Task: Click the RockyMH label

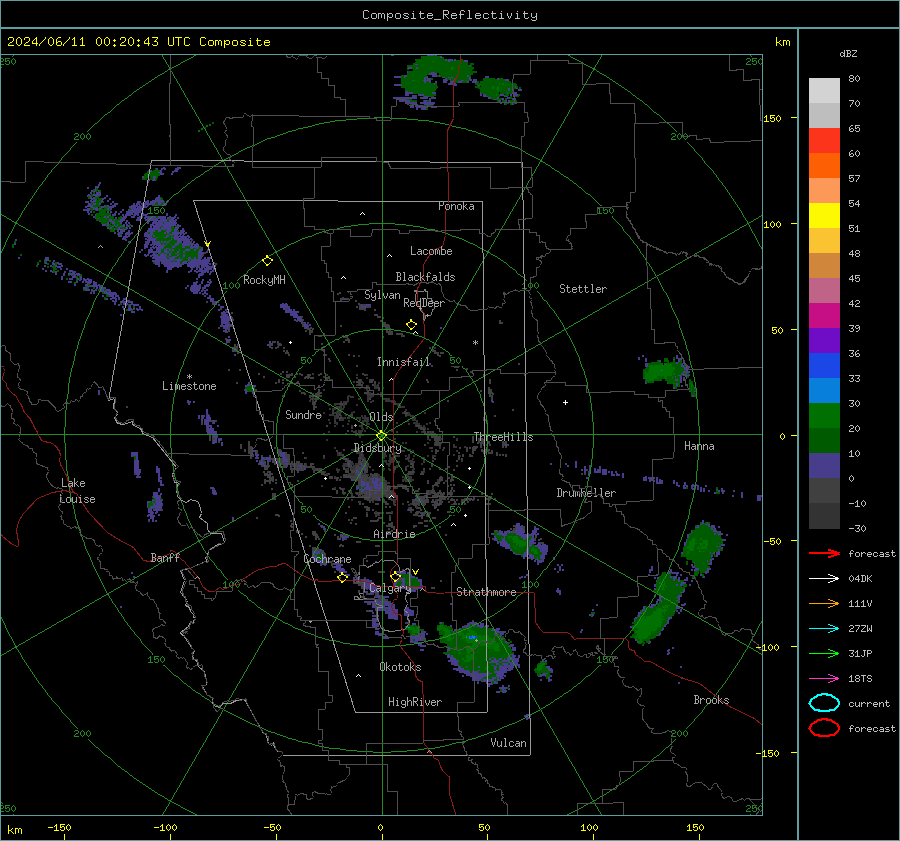Action: (264, 280)
